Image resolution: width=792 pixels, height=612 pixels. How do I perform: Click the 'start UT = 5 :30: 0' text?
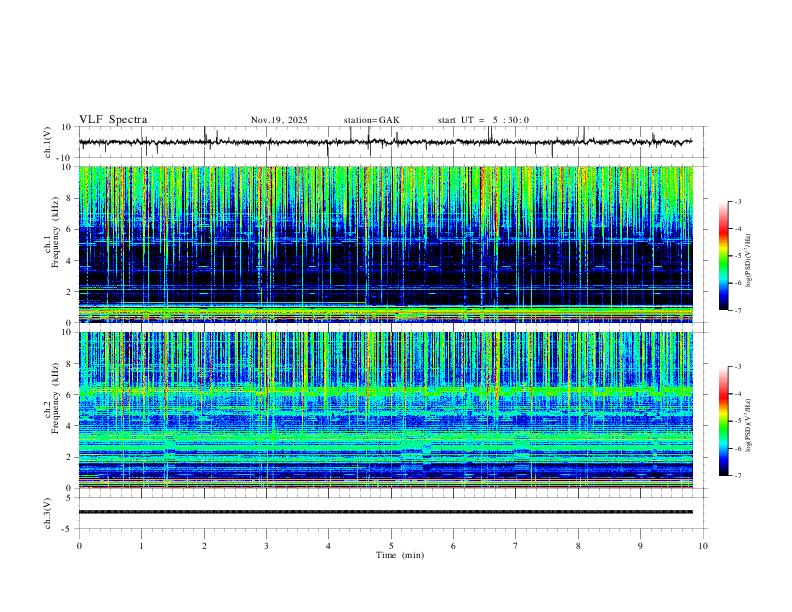pyautogui.click(x=483, y=120)
